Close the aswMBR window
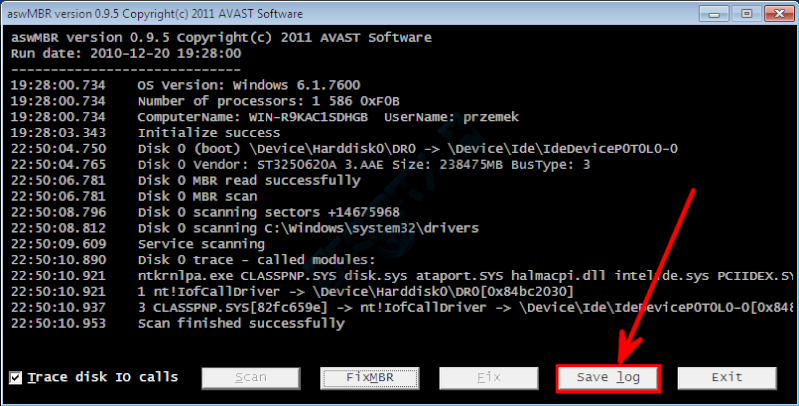This screenshot has width=799, height=406. coord(779,14)
